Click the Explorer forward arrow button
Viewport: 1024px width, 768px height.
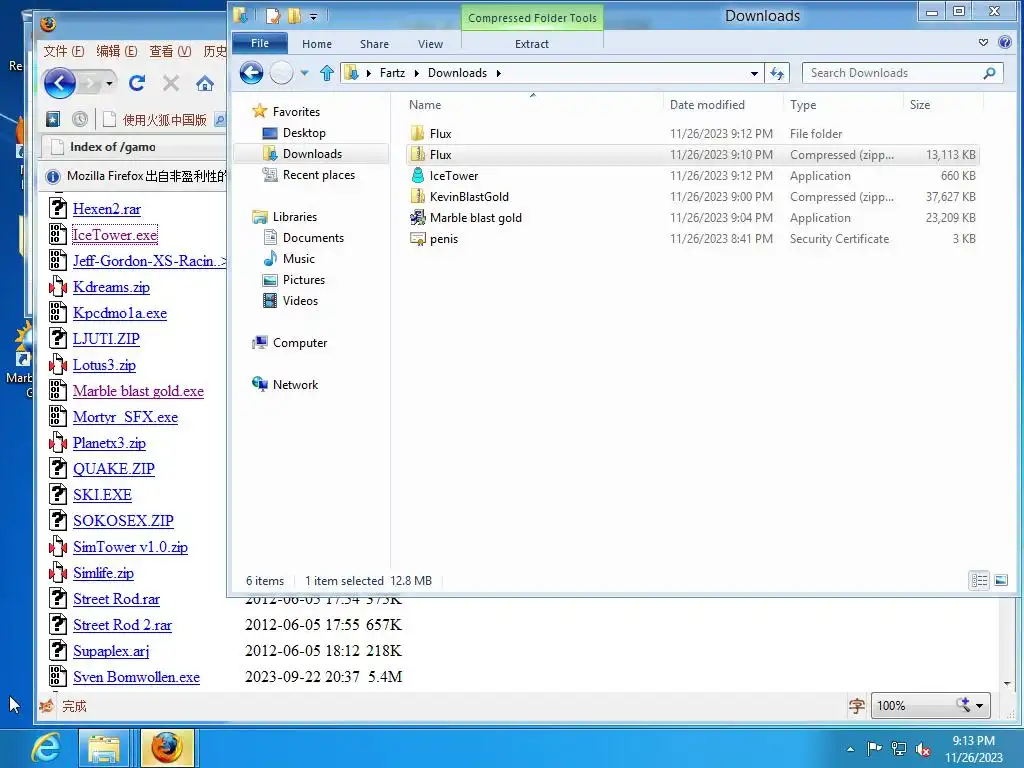281,72
